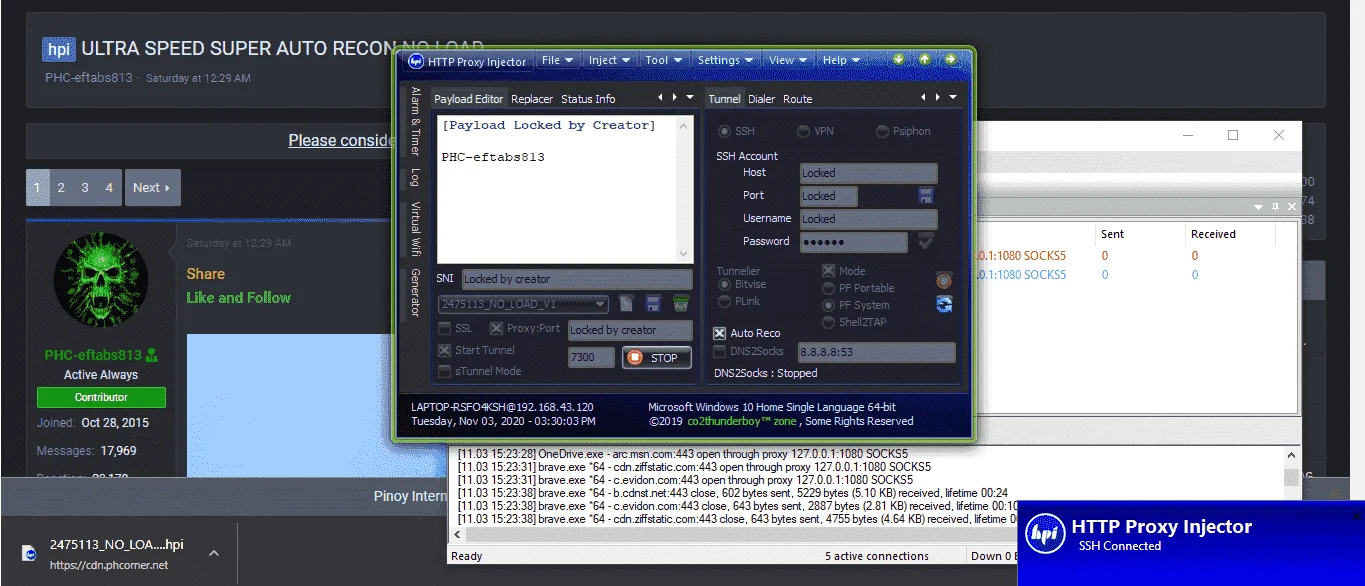Switch to the Replacer tab
Screen dimensions: 1365x586
(x=532, y=99)
